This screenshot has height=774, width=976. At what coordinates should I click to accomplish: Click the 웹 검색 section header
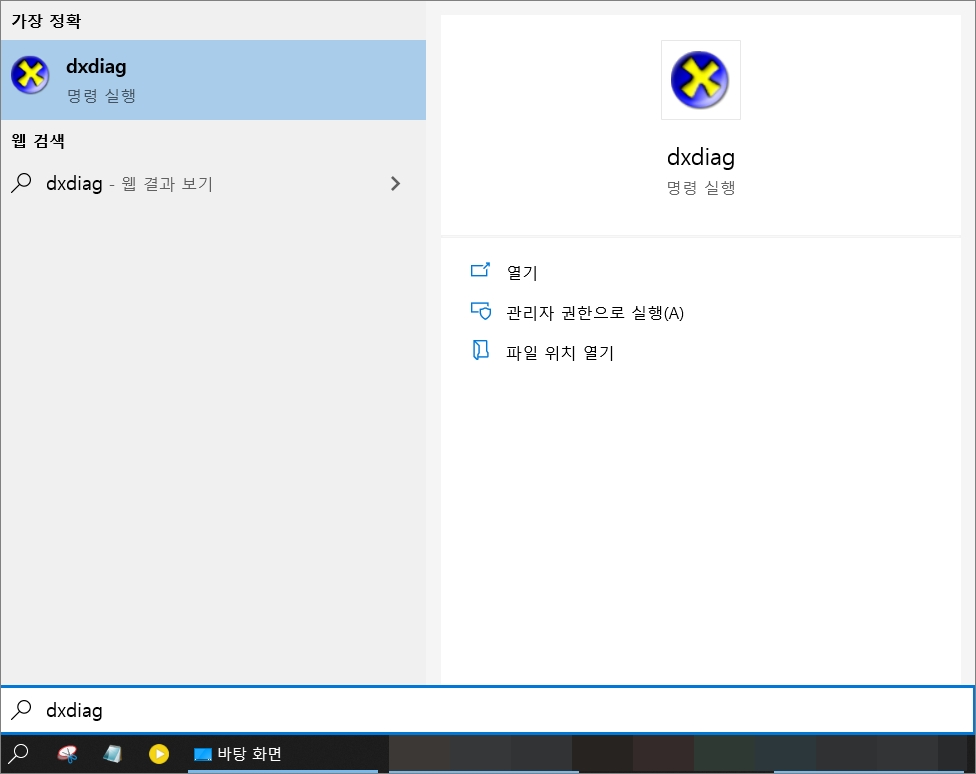38,141
